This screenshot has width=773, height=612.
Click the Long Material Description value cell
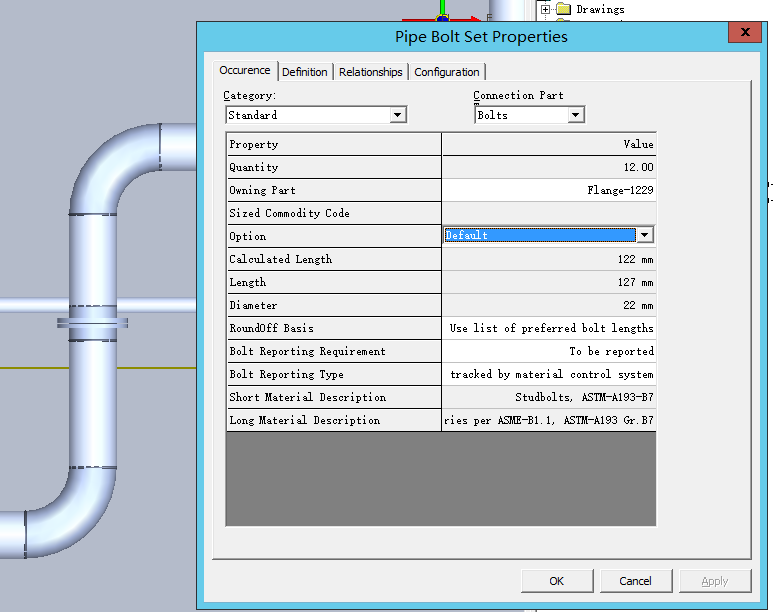549,420
